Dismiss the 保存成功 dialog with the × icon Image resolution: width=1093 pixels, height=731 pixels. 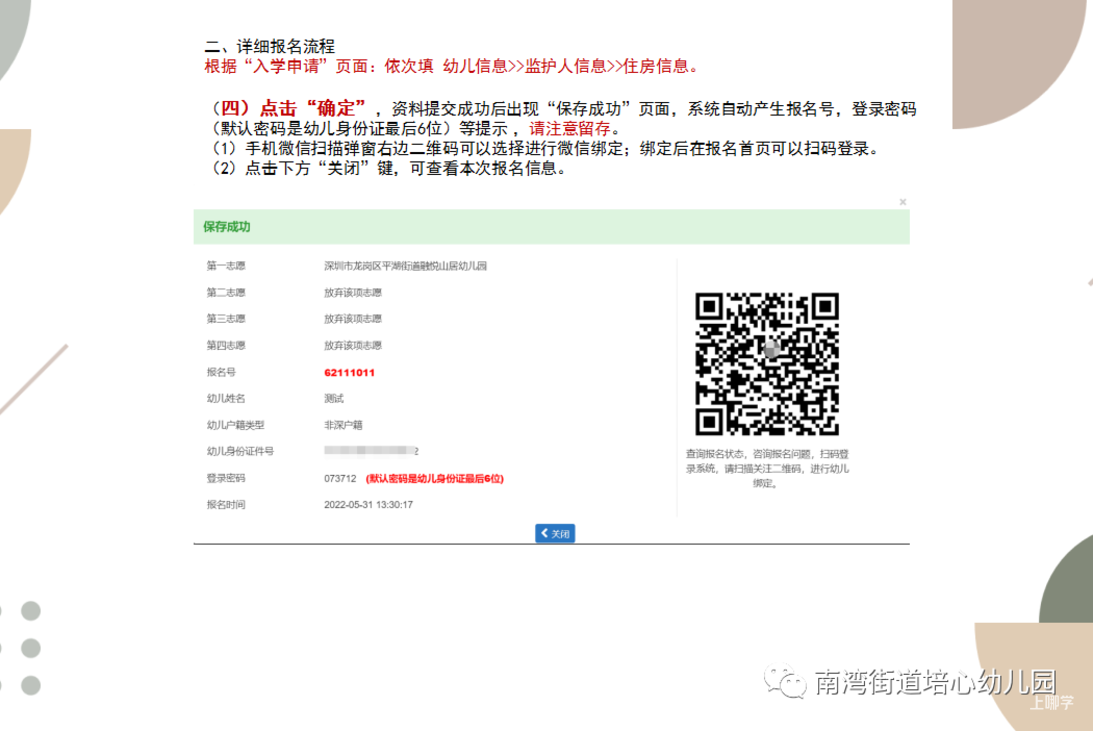pyautogui.click(x=903, y=202)
